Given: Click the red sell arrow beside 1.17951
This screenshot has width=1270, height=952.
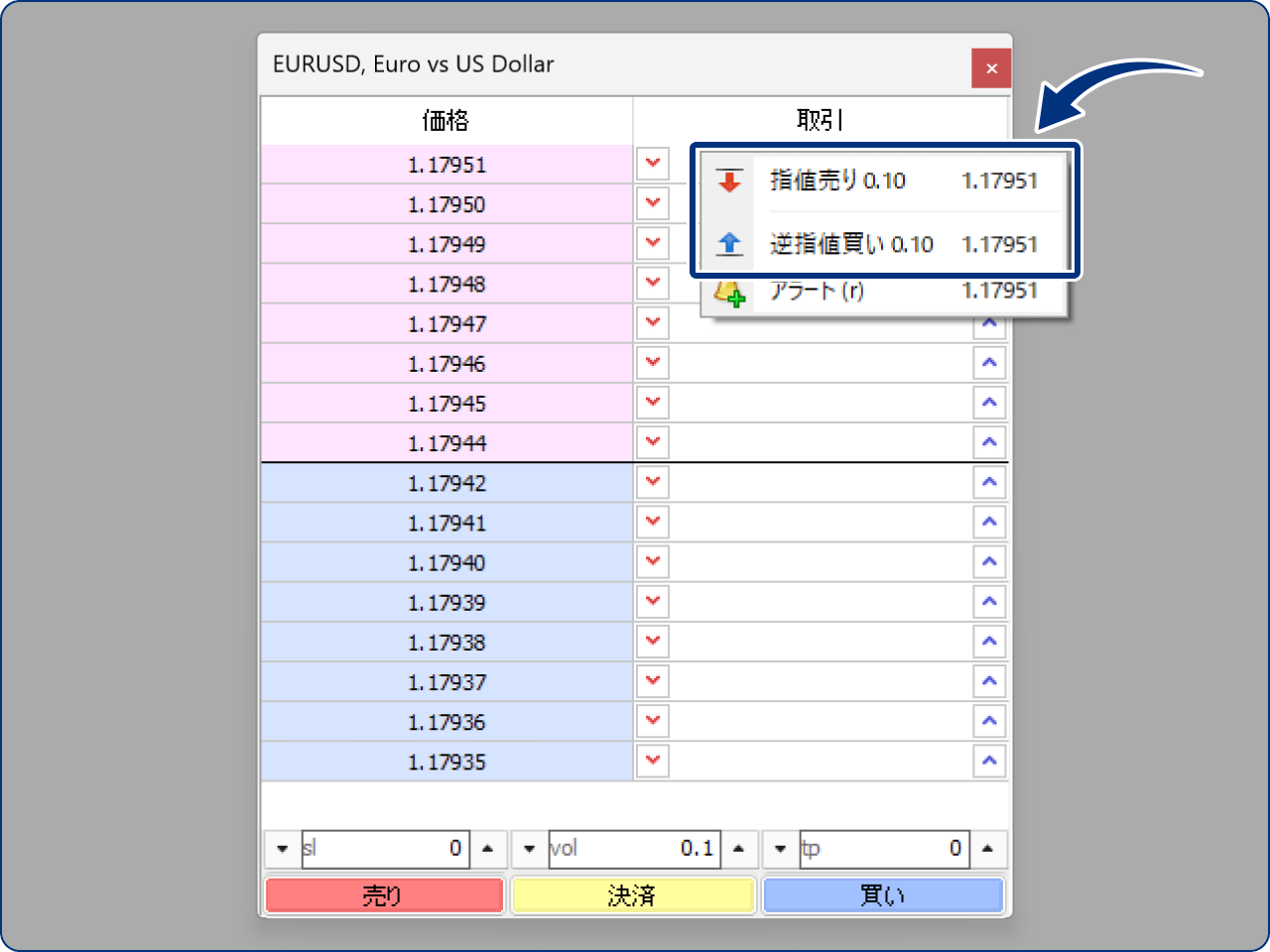Looking at the screenshot, I should click(x=652, y=164).
